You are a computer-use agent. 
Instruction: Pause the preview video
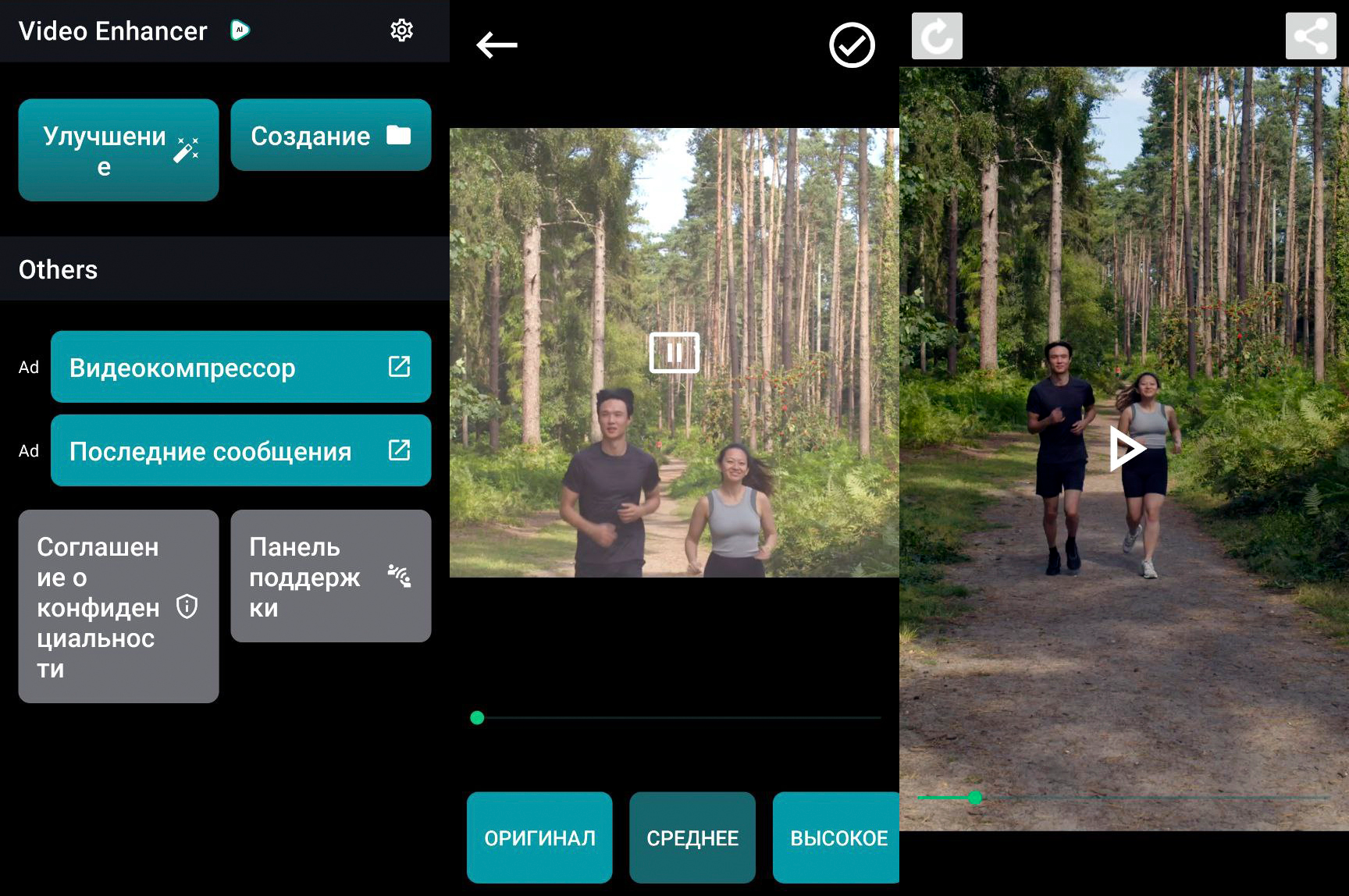[x=674, y=353]
